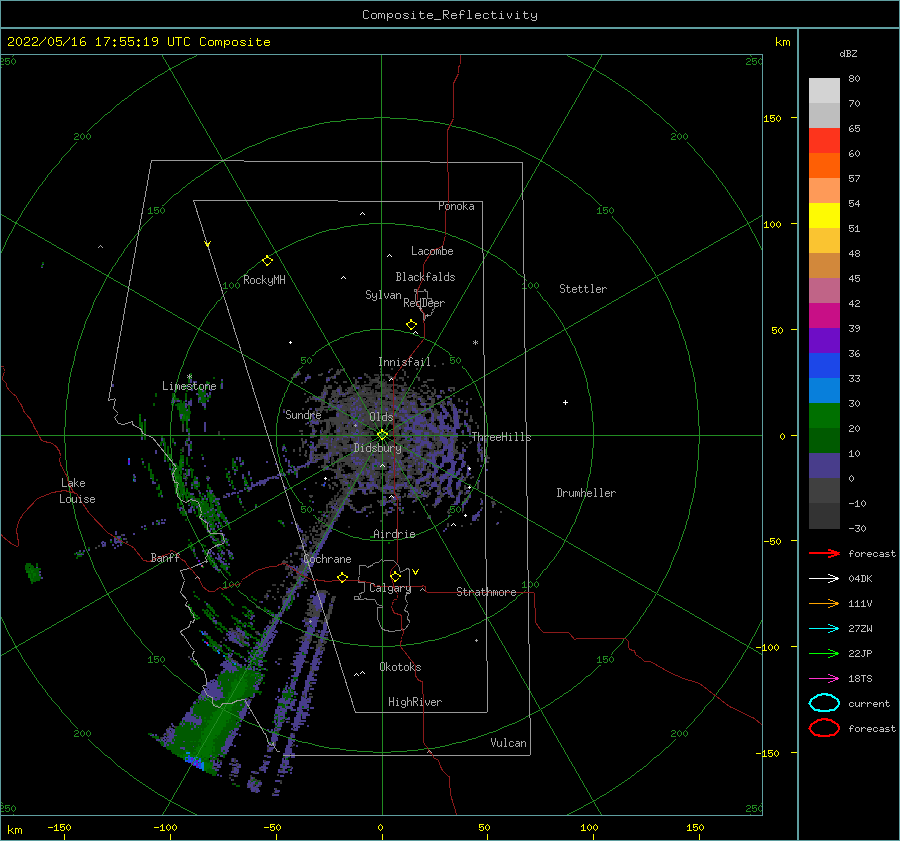Click the Olds label

[x=381, y=417]
